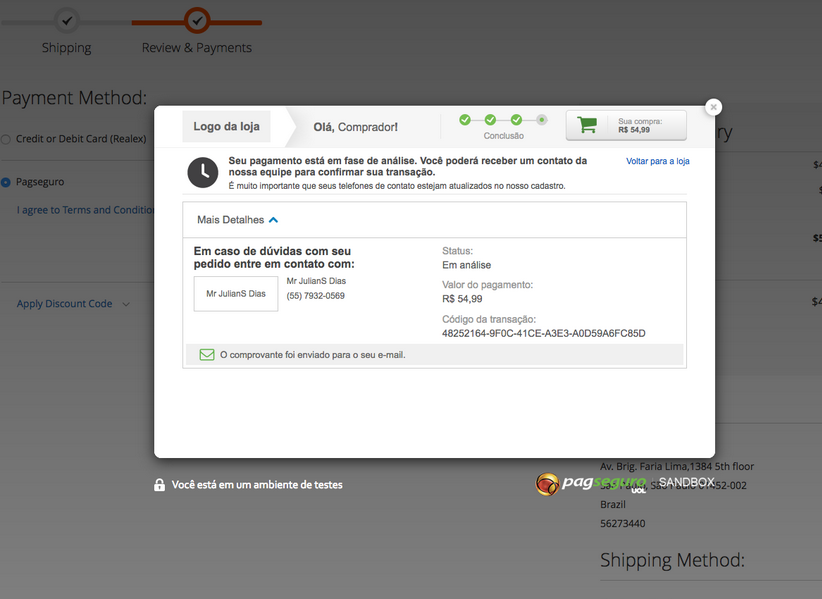The height and width of the screenshot is (599, 822).
Task: Click the Mr JulianS Dias seller logo box
Action: coord(236,294)
